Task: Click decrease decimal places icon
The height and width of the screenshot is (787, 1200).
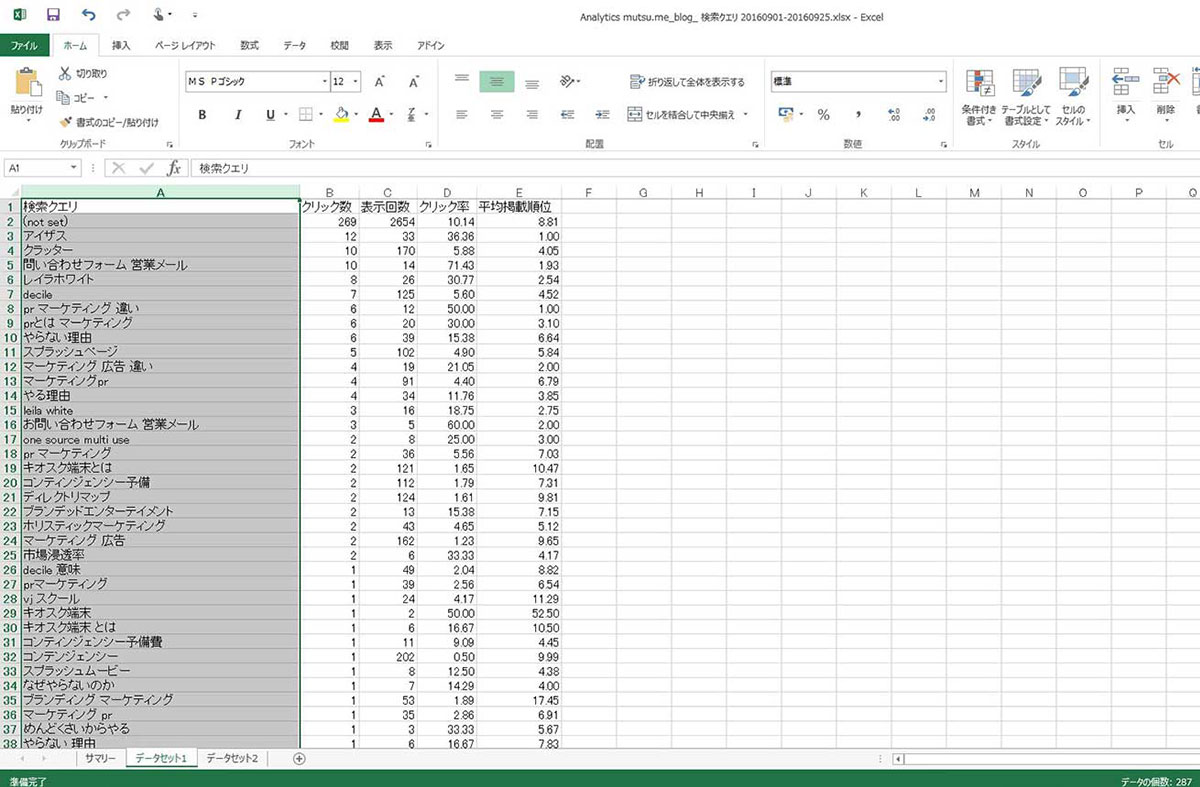Action: (929, 115)
